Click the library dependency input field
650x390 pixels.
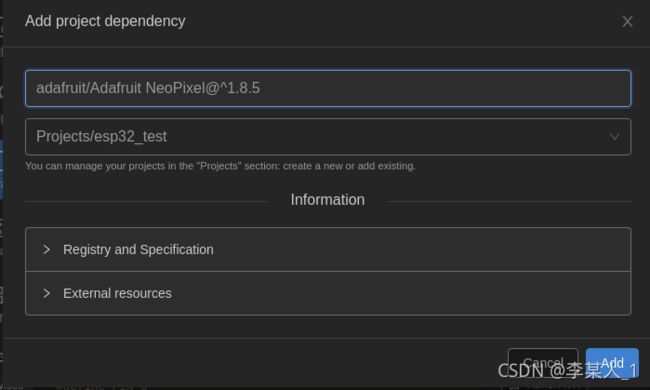[328, 88]
